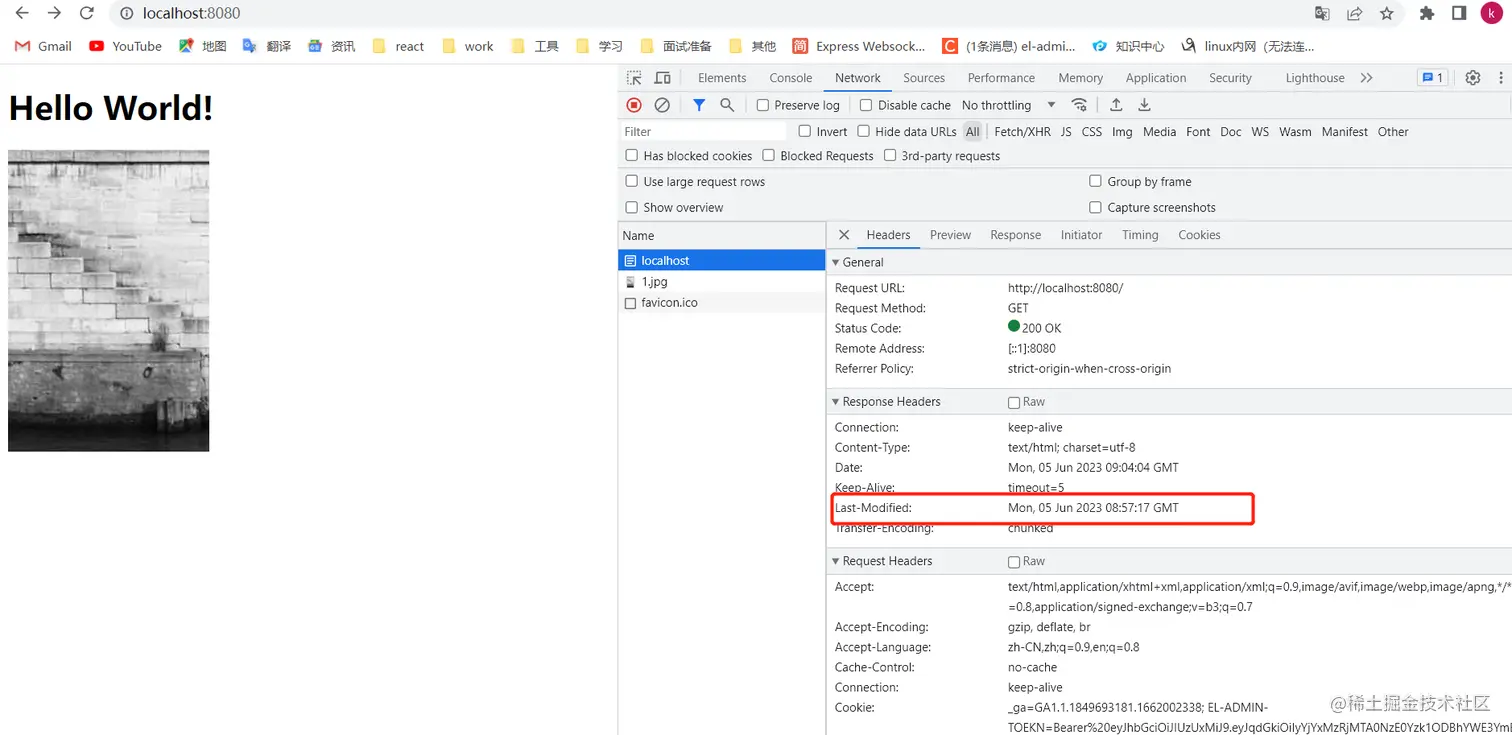Open the No throttling dropdown

point(1008,105)
